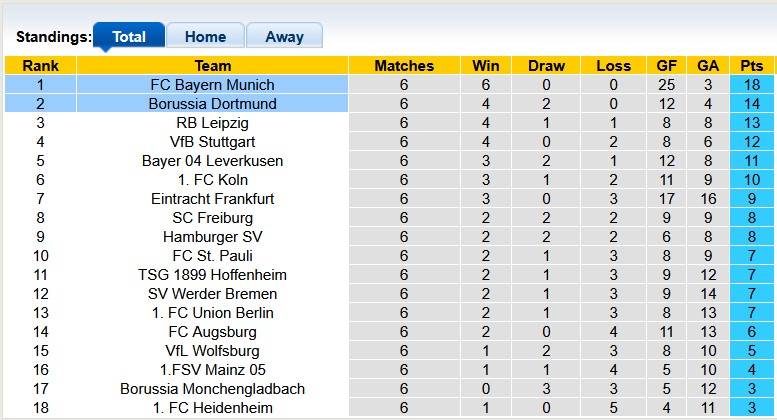
Task: Click the Rank column header
Action: 40,66
